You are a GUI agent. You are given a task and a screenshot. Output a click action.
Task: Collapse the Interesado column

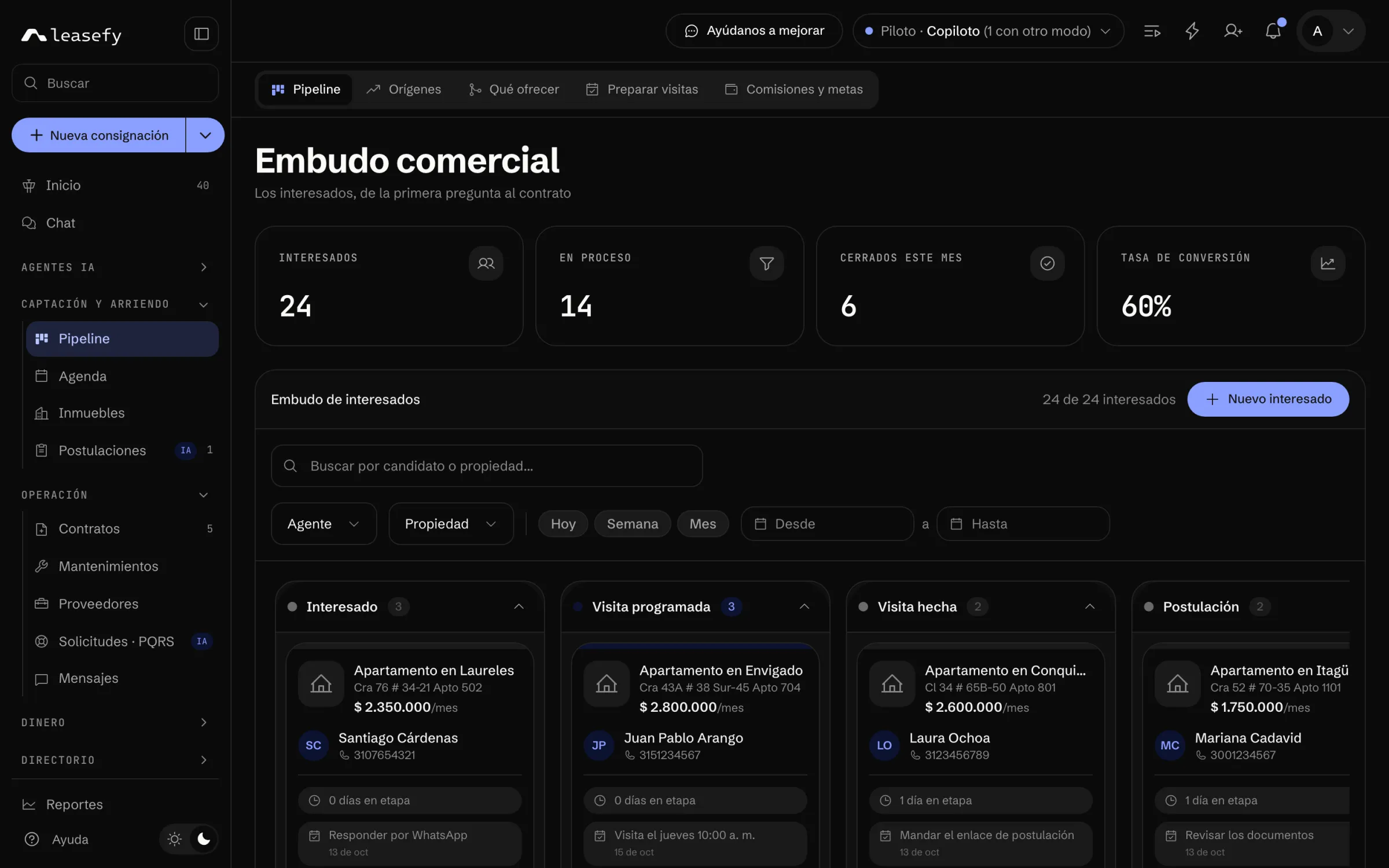pyautogui.click(x=519, y=606)
